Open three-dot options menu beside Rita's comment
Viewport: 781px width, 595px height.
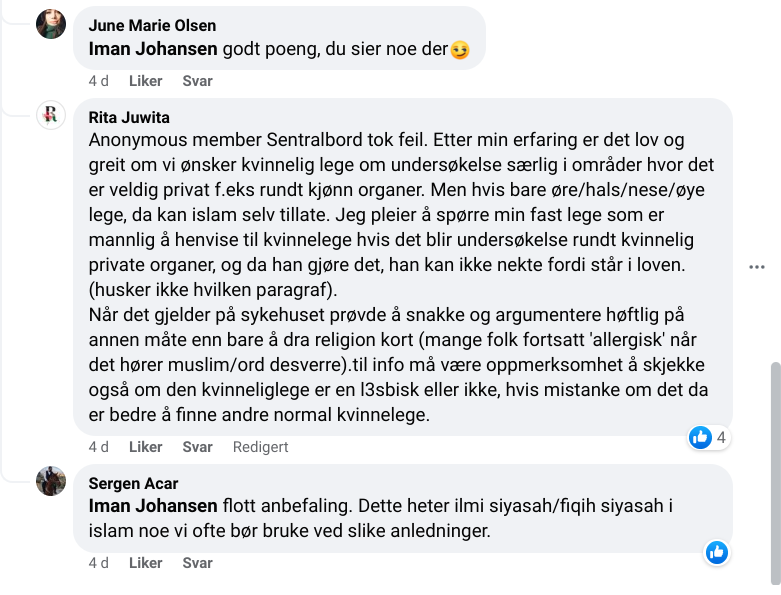pyautogui.click(x=758, y=267)
